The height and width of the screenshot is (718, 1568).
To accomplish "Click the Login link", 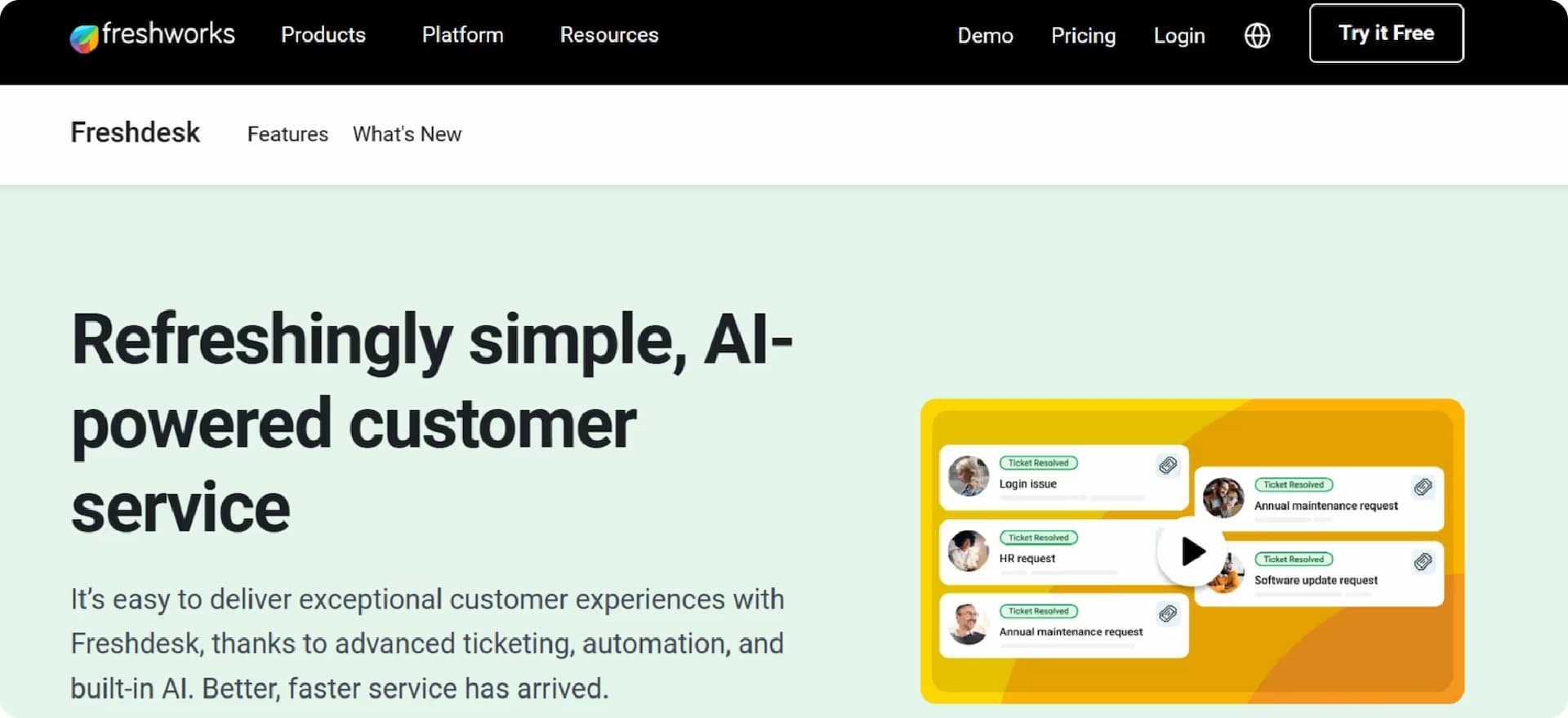I will (x=1179, y=36).
